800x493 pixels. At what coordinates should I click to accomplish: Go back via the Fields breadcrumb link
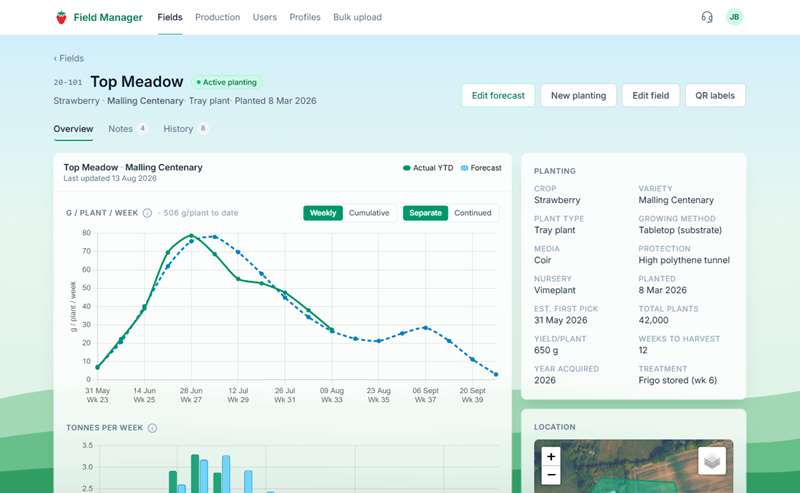69,59
